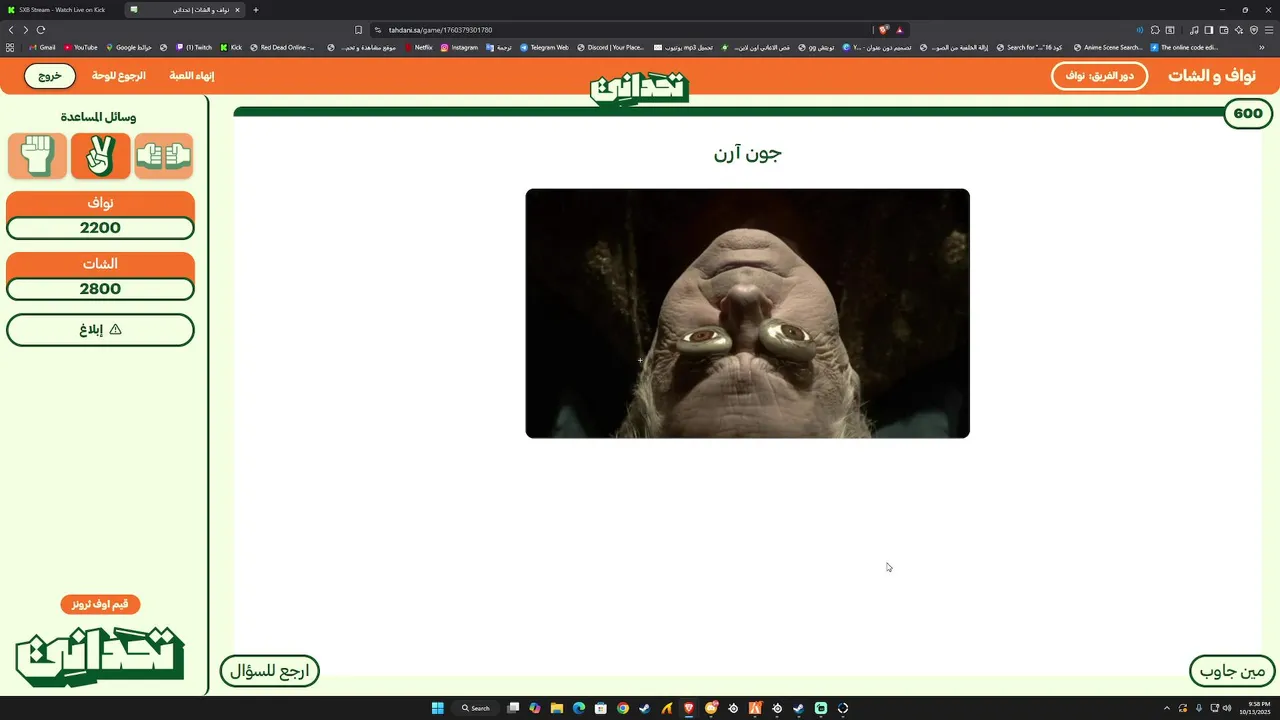Click الرجوع للوحة return to board
The height and width of the screenshot is (720, 1280).
click(x=119, y=76)
